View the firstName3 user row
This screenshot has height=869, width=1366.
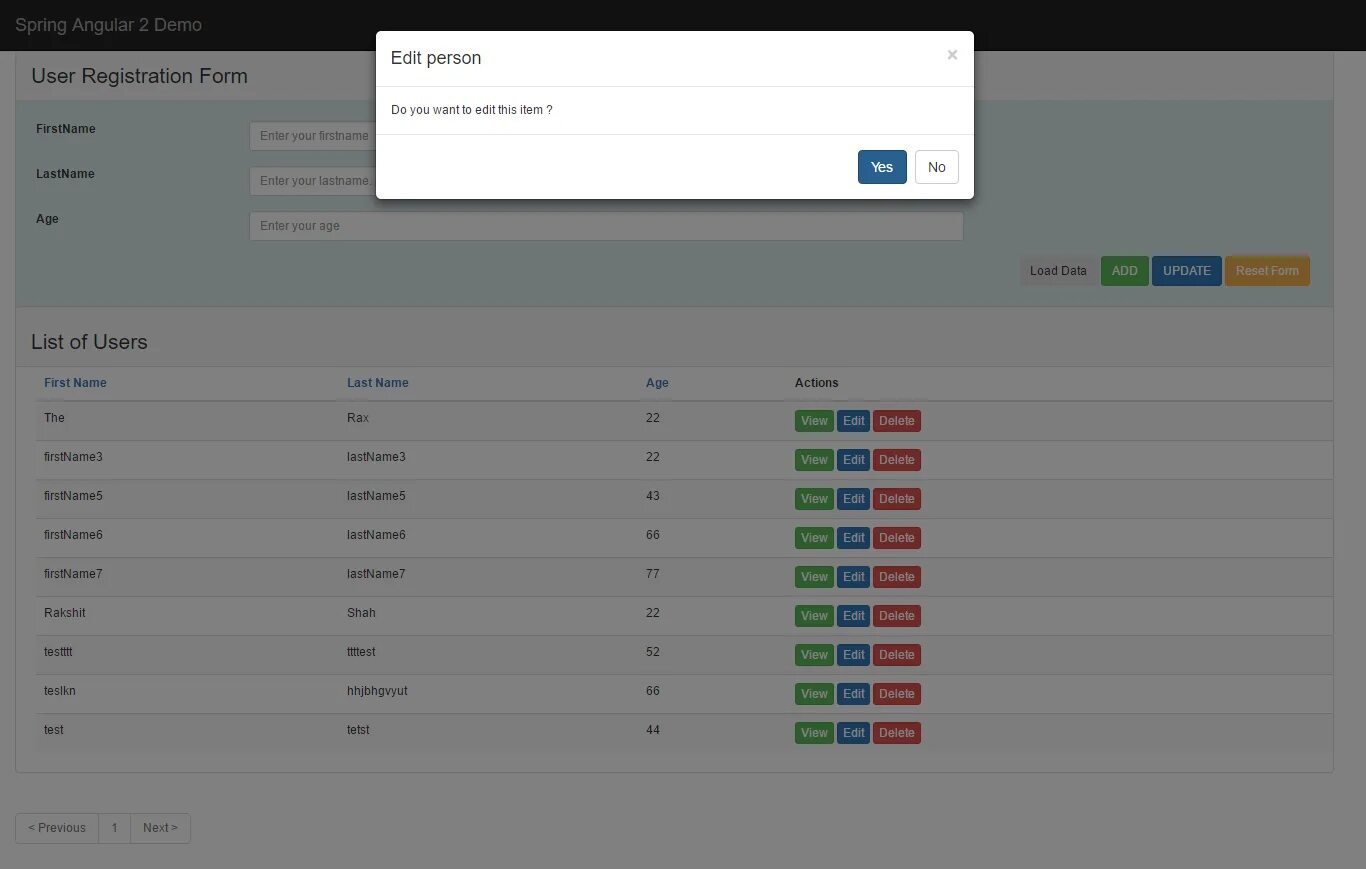click(814, 460)
